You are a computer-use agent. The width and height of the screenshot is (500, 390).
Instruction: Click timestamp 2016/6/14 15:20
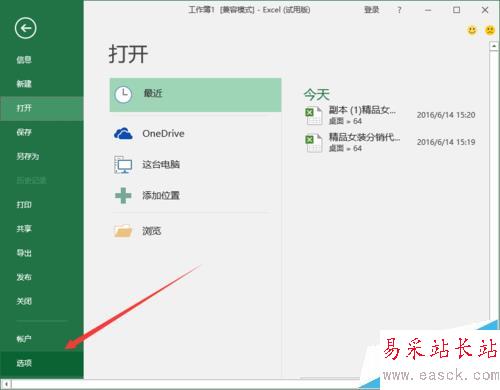tap(446, 115)
